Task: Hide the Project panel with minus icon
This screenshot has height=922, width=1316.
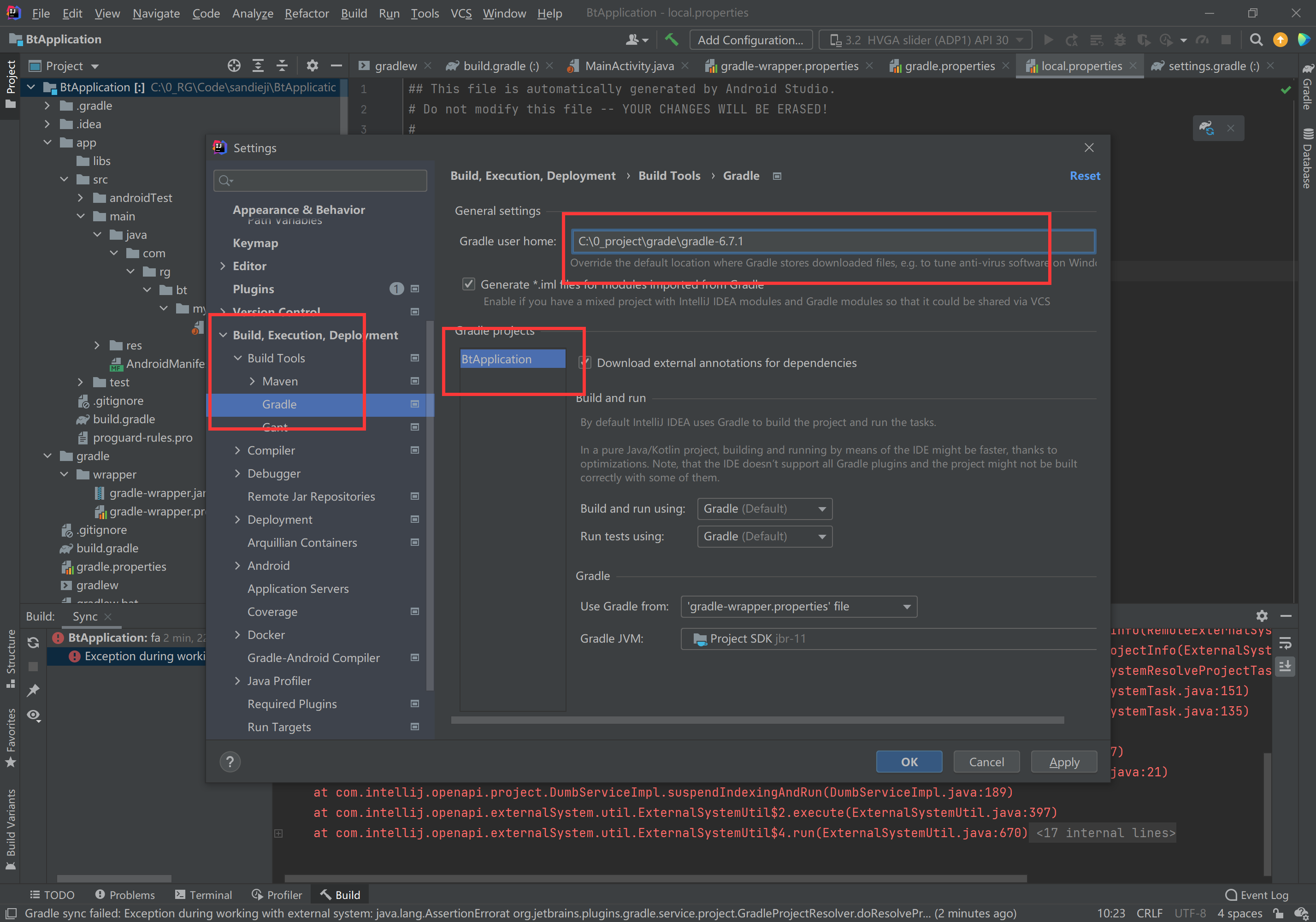Action: coord(336,66)
